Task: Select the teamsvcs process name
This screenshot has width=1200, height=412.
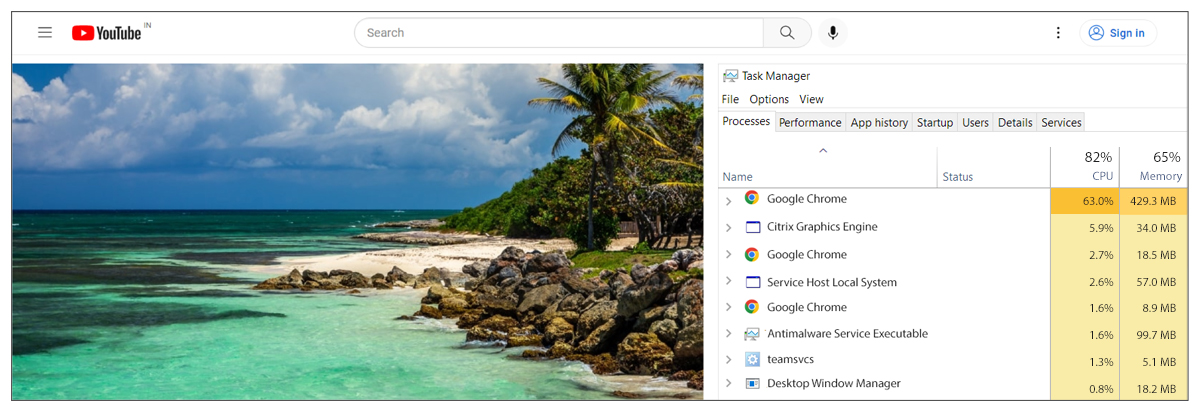Action: (790, 360)
